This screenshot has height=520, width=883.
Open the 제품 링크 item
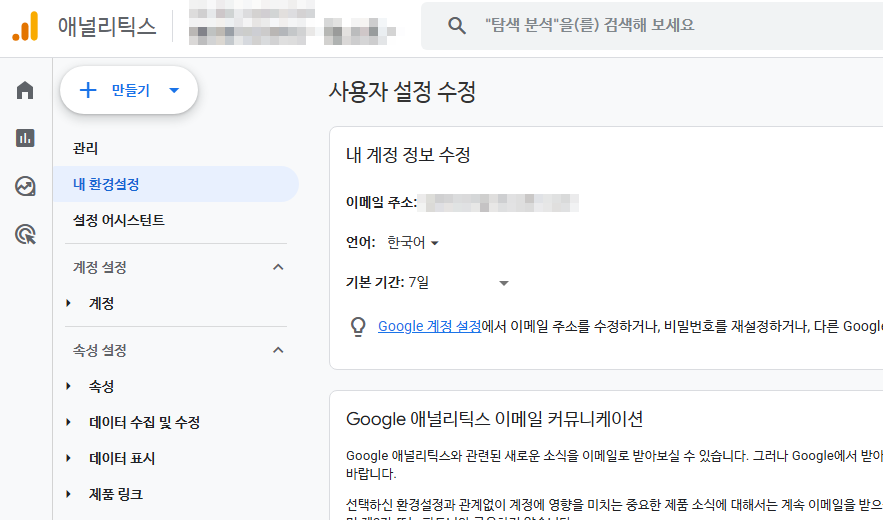[x=115, y=495]
